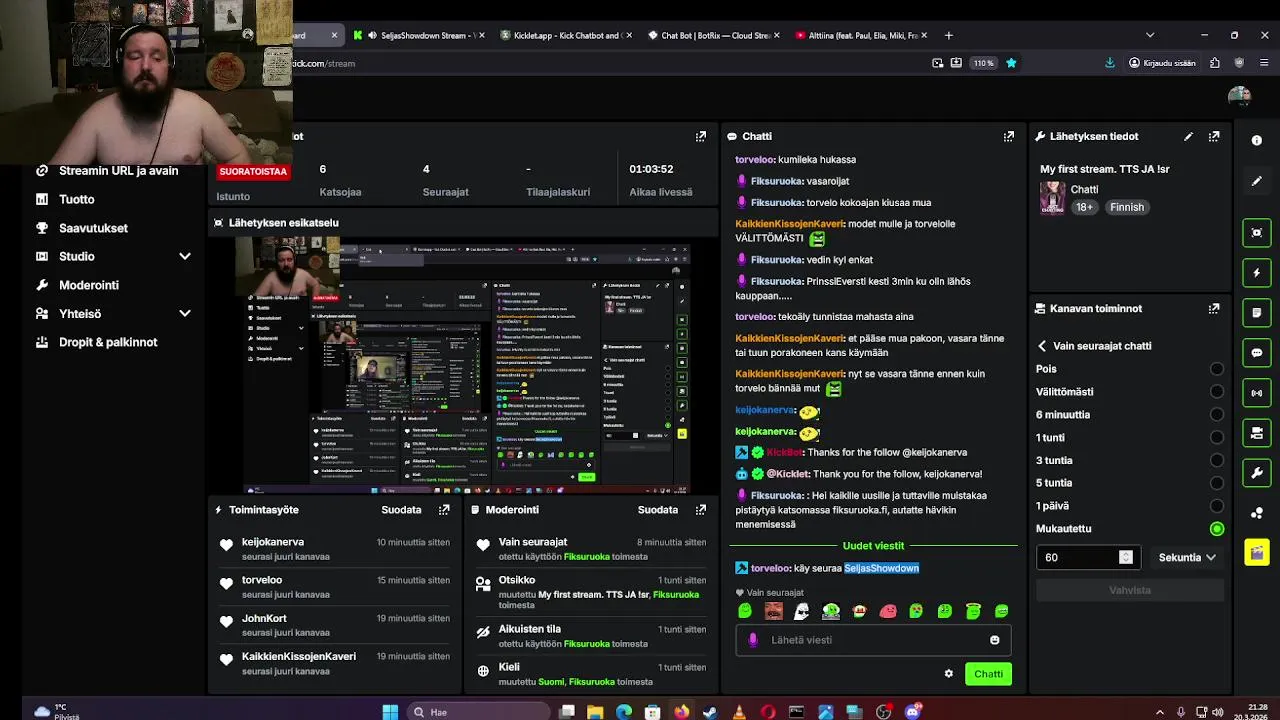Switch to Chat Bot BotRix tab
Image resolution: width=1280 pixels, height=720 pixels.
pyautogui.click(x=712, y=35)
